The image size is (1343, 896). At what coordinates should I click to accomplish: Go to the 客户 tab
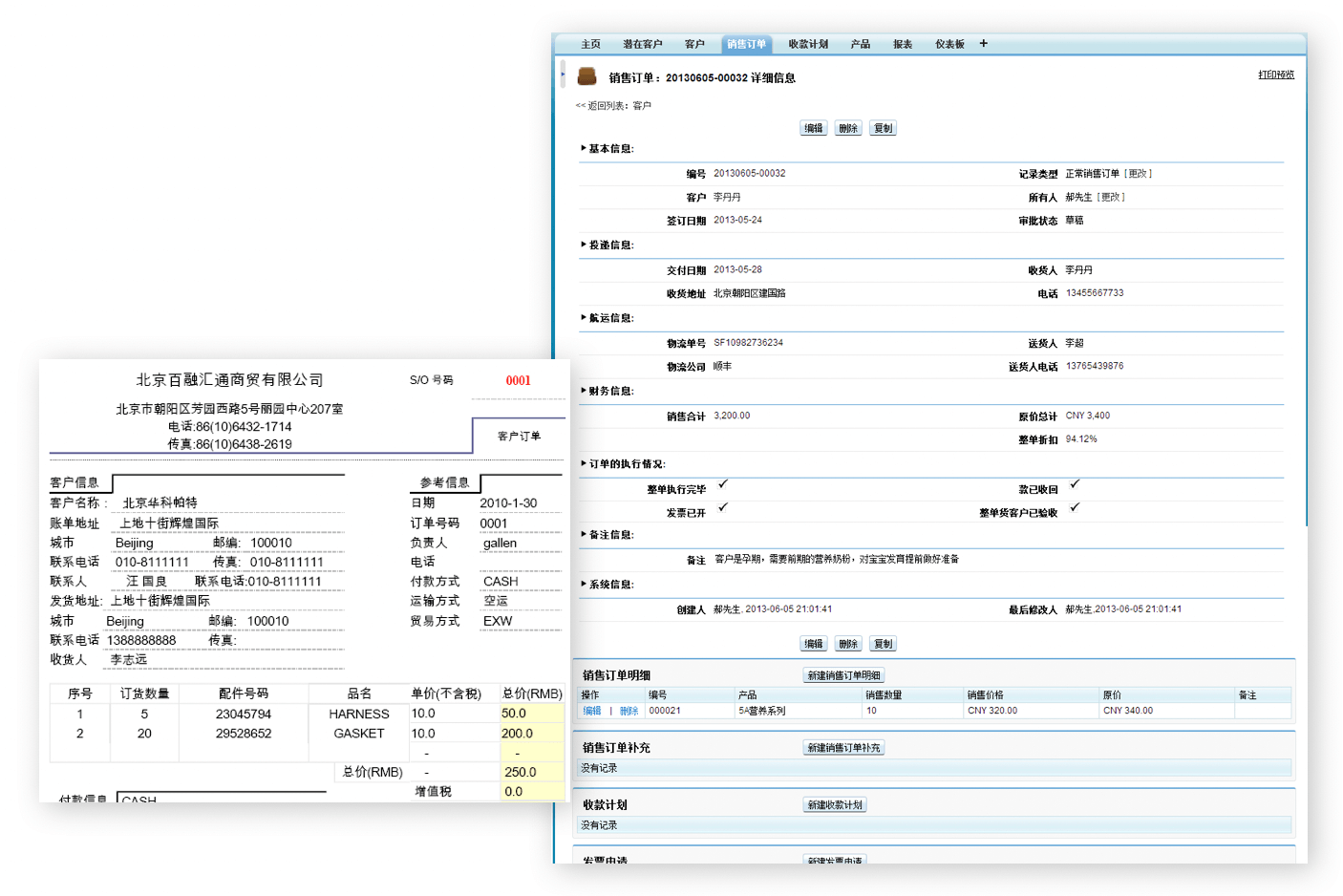coord(694,44)
